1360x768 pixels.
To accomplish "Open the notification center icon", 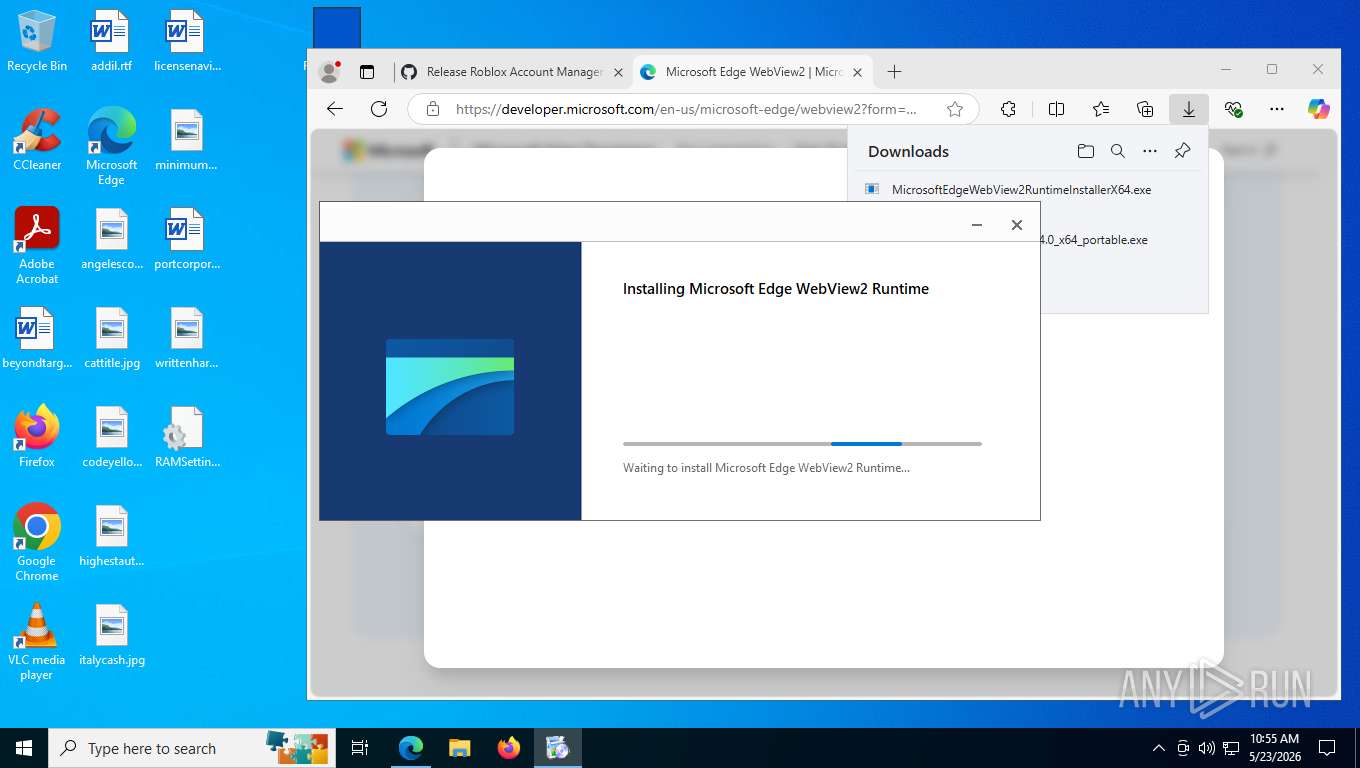I will click(x=1327, y=748).
